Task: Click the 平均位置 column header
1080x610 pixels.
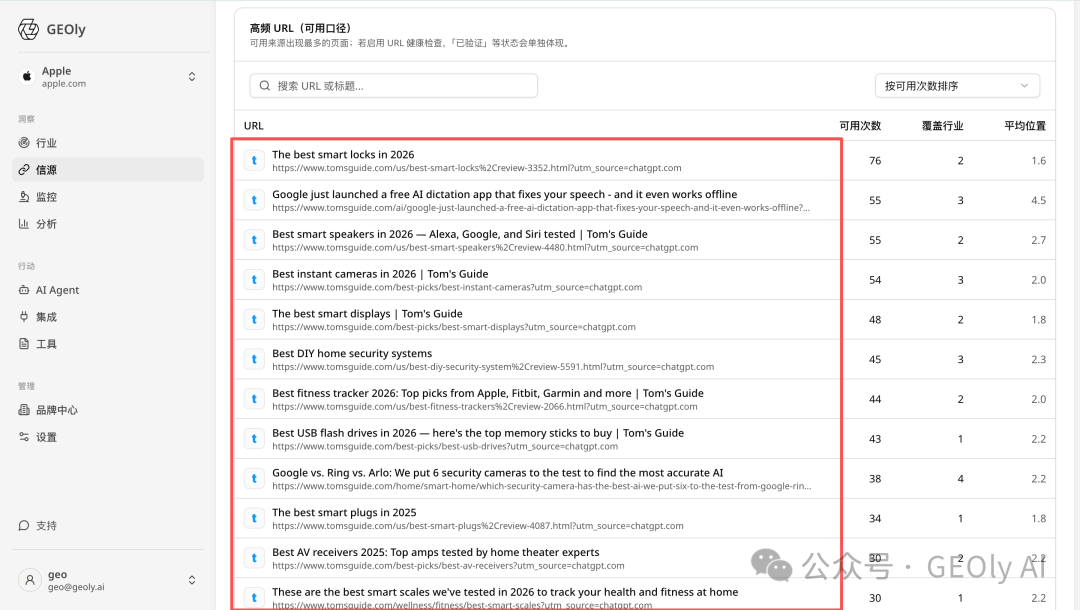Action: (1025, 126)
